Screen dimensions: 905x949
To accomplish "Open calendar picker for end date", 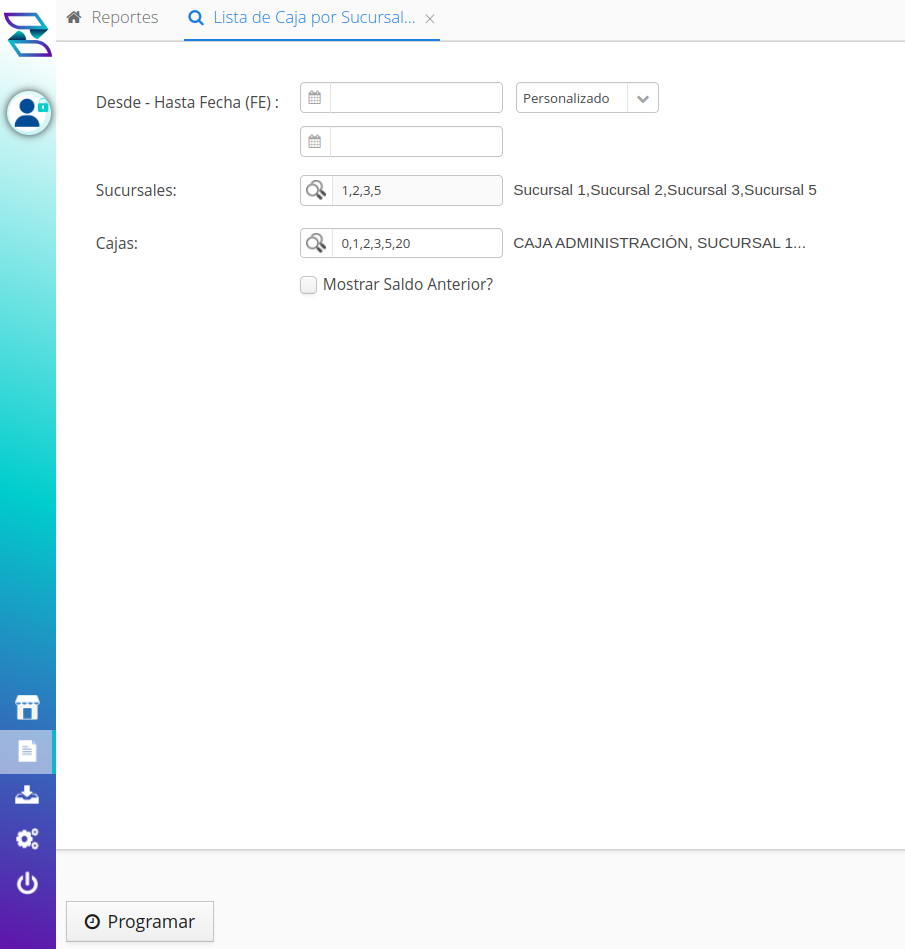I will (x=315, y=142).
